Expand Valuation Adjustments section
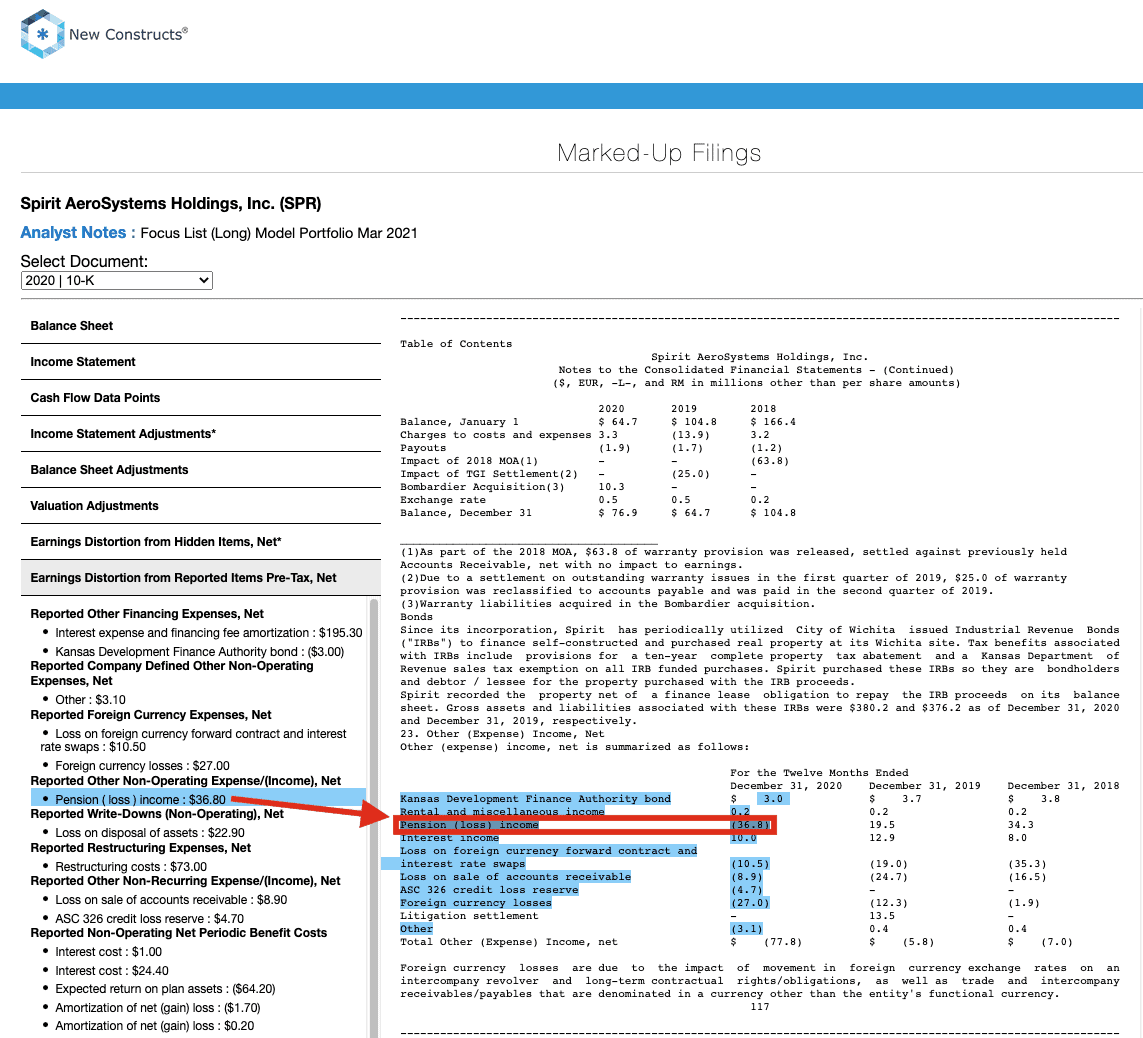1143x1038 pixels. (x=200, y=506)
